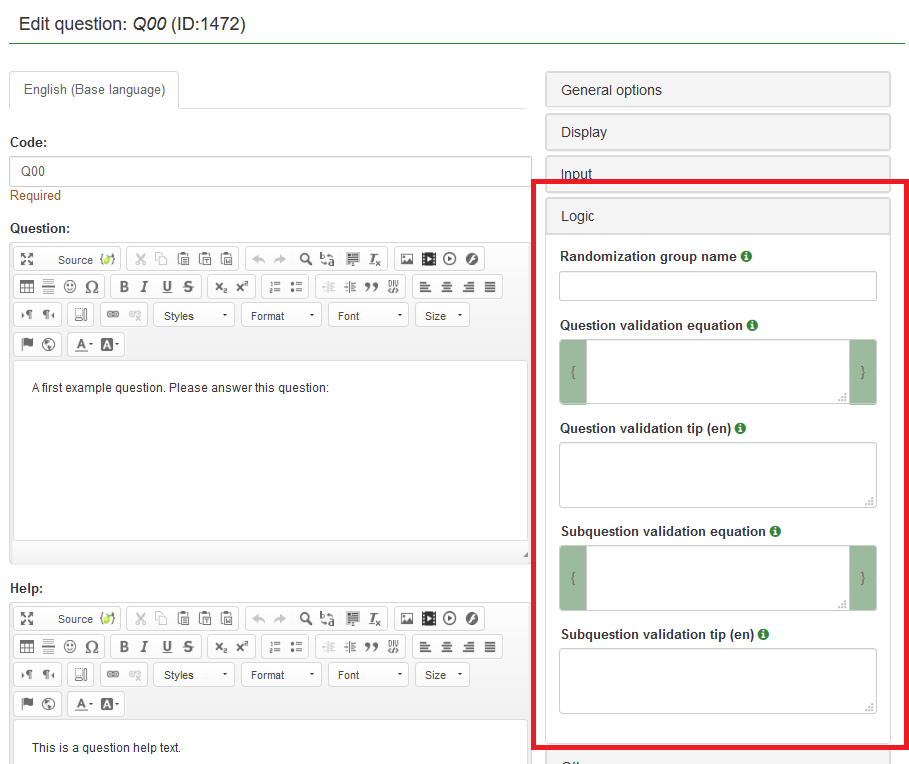Click block quote icon in Help editor
The width and height of the screenshot is (909, 764).
[x=371, y=646]
